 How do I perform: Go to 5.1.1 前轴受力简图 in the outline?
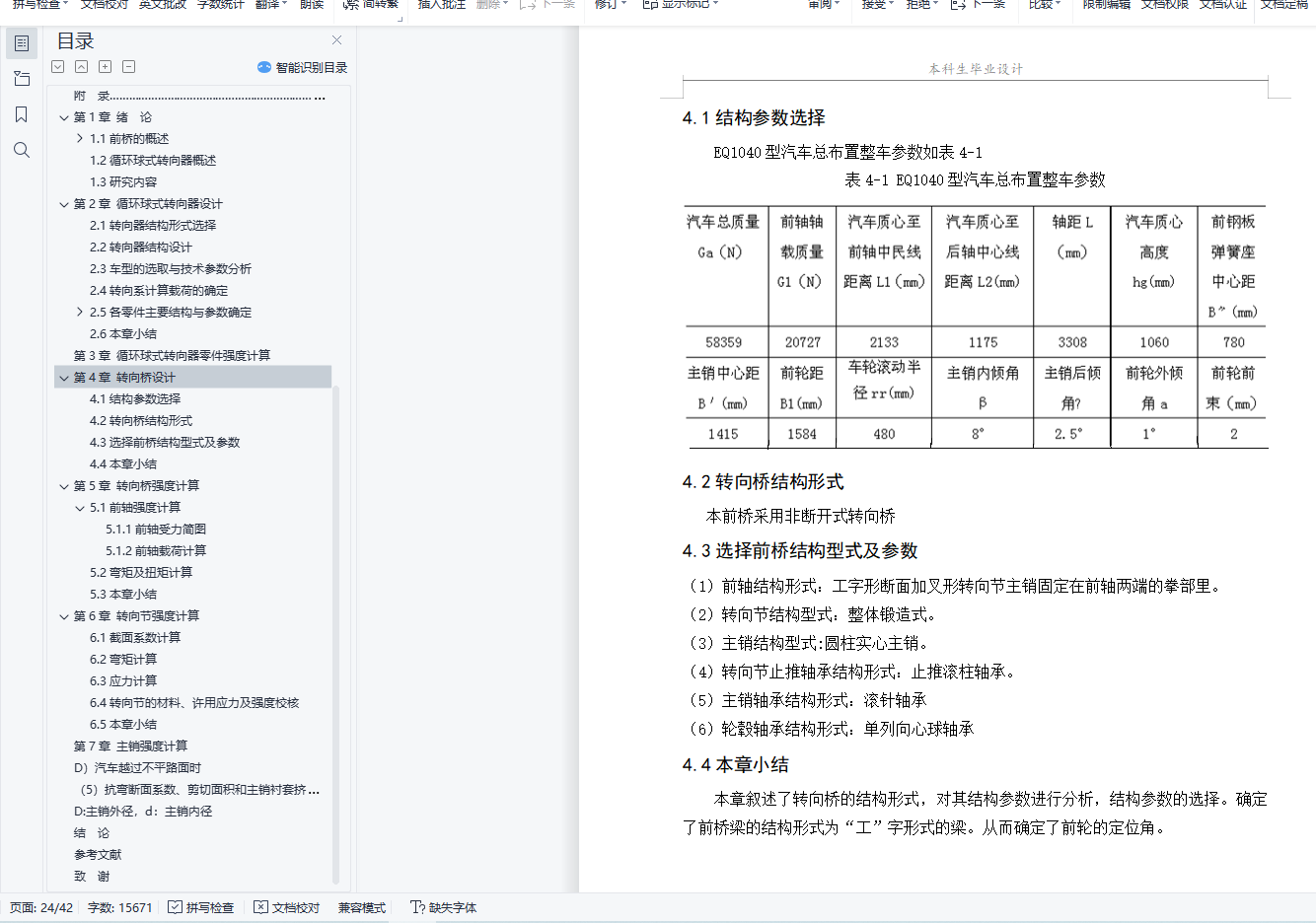coord(156,530)
